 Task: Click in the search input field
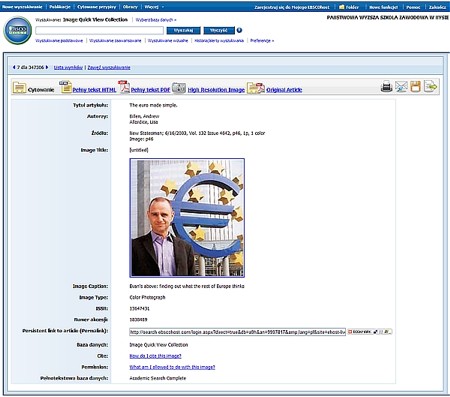pos(100,30)
